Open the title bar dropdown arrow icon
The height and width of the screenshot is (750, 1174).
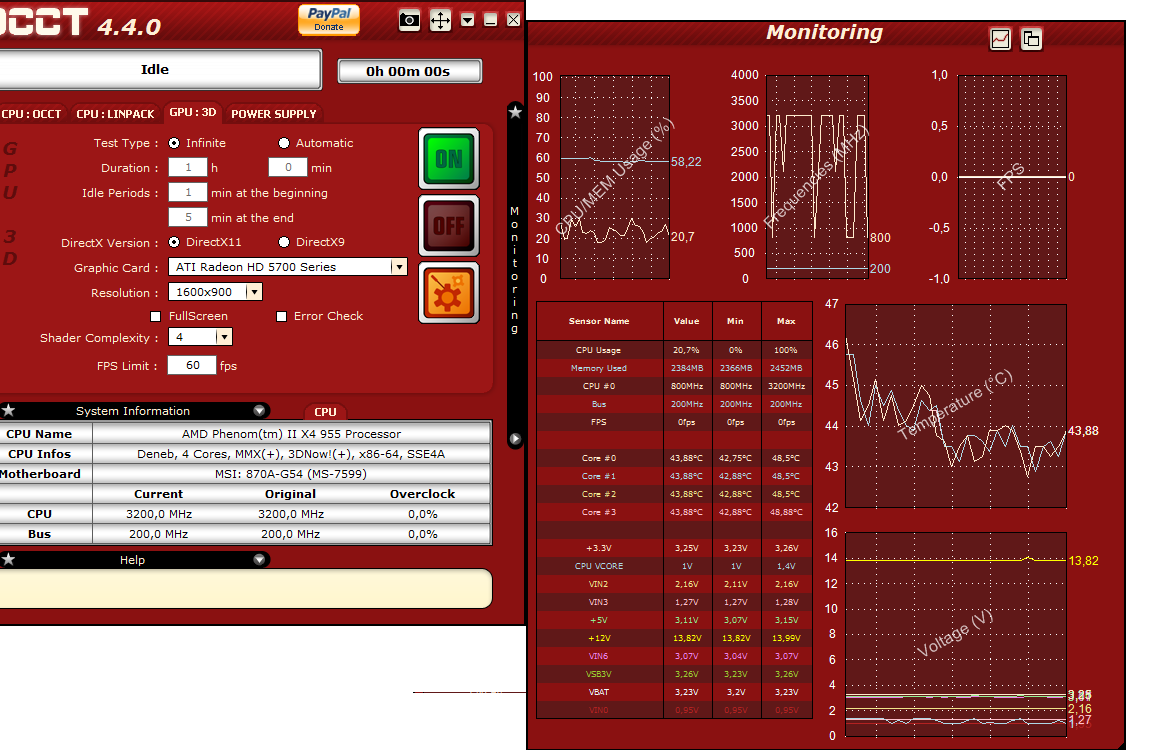[x=467, y=20]
